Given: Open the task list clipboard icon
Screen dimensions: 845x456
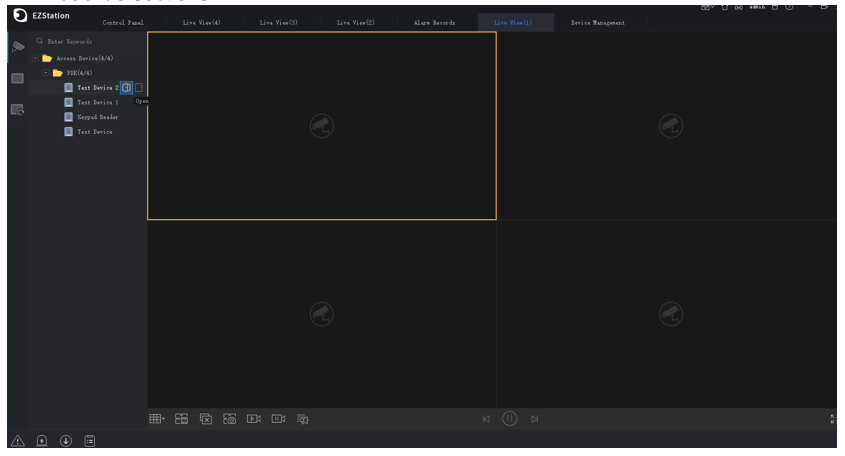Looking at the screenshot, I should (90, 441).
